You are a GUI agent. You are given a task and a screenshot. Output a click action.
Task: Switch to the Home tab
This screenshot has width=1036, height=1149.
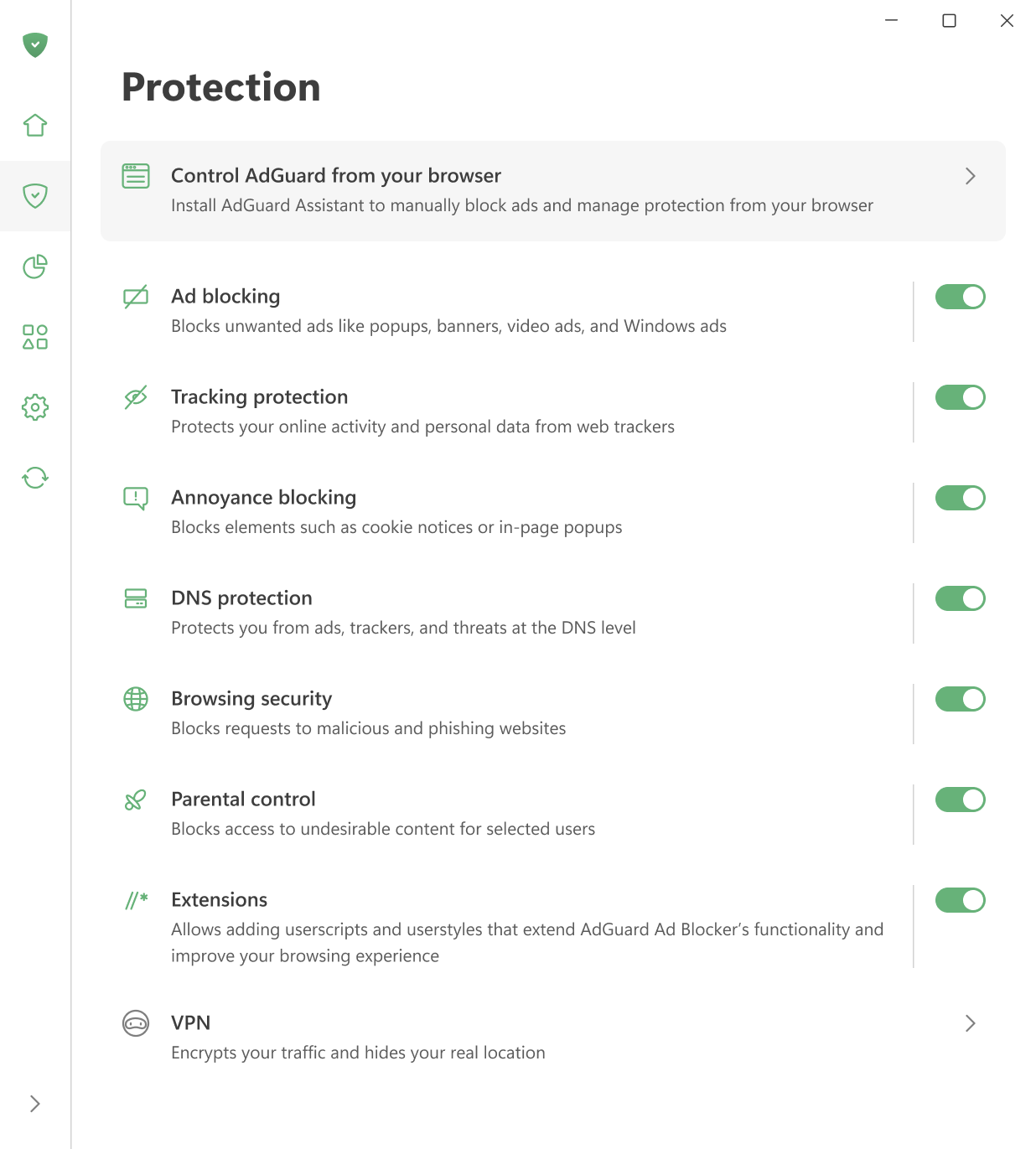click(x=34, y=125)
